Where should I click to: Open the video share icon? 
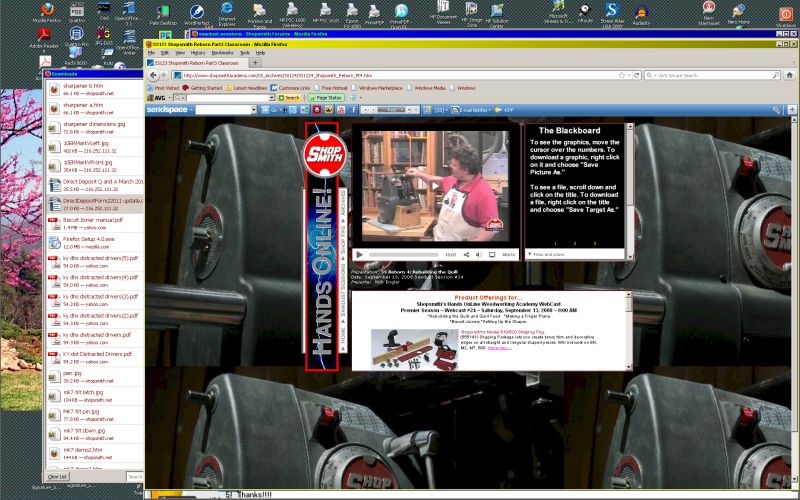click(x=466, y=254)
